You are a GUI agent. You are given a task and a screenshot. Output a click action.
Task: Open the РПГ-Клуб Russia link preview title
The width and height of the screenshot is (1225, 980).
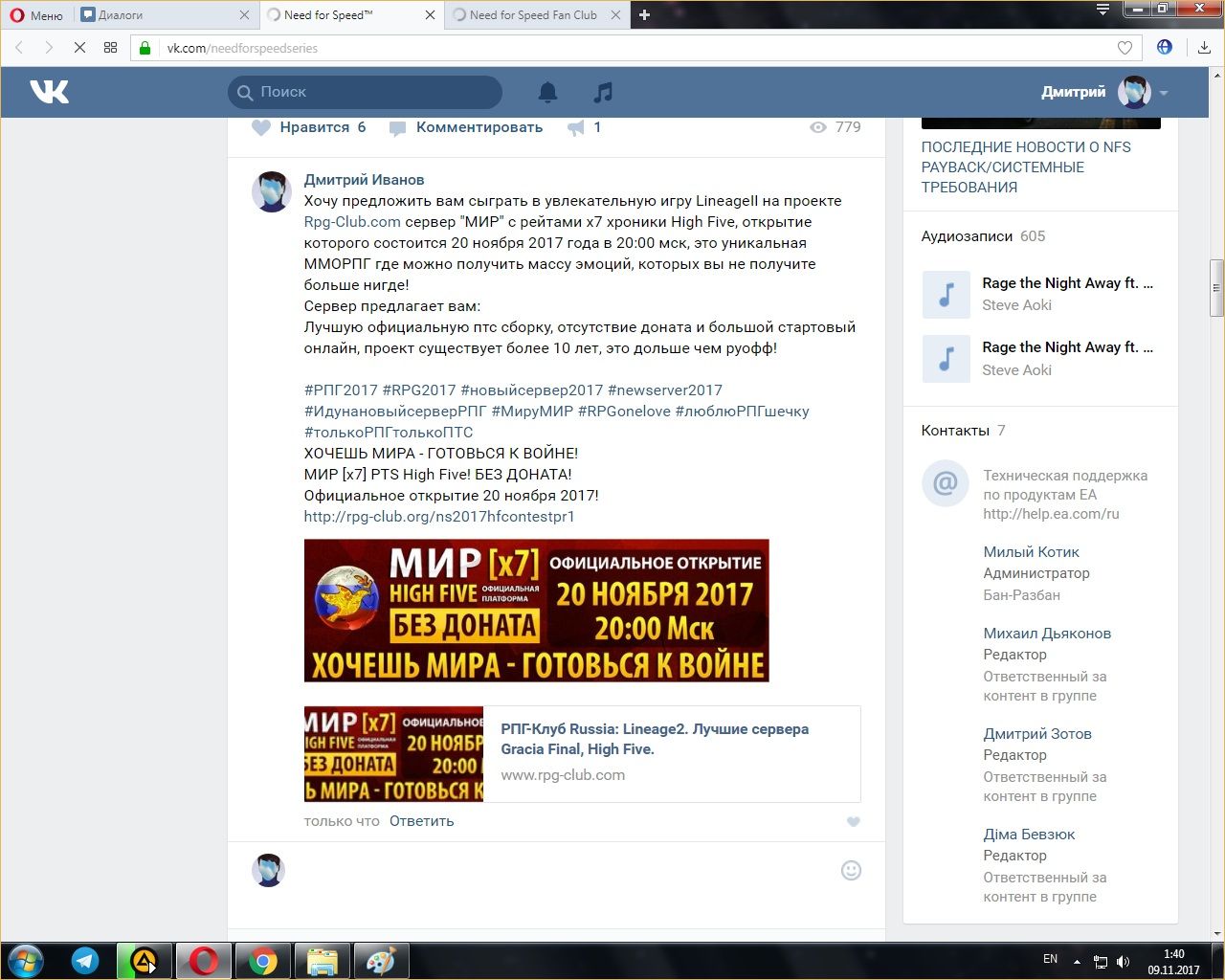click(x=655, y=739)
